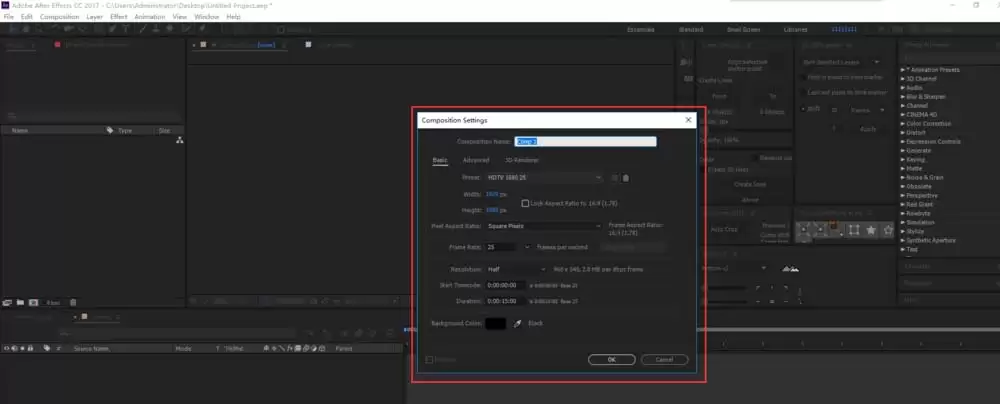Open the black Background Color swatch
Screen dimensions: 1000x404
pyautogui.click(x=496, y=324)
